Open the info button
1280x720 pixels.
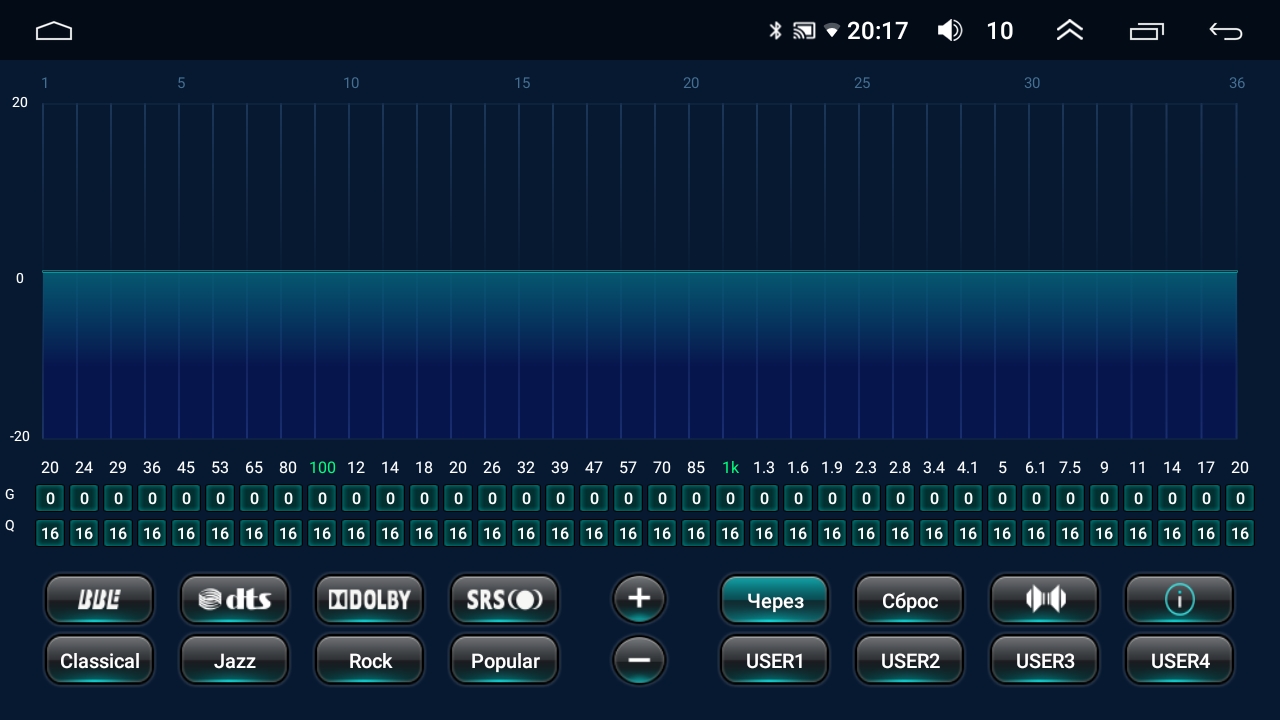(1180, 599)
